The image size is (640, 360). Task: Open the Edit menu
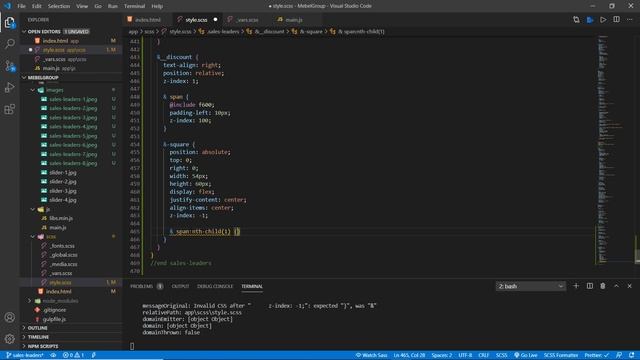(x=37, y=6)
